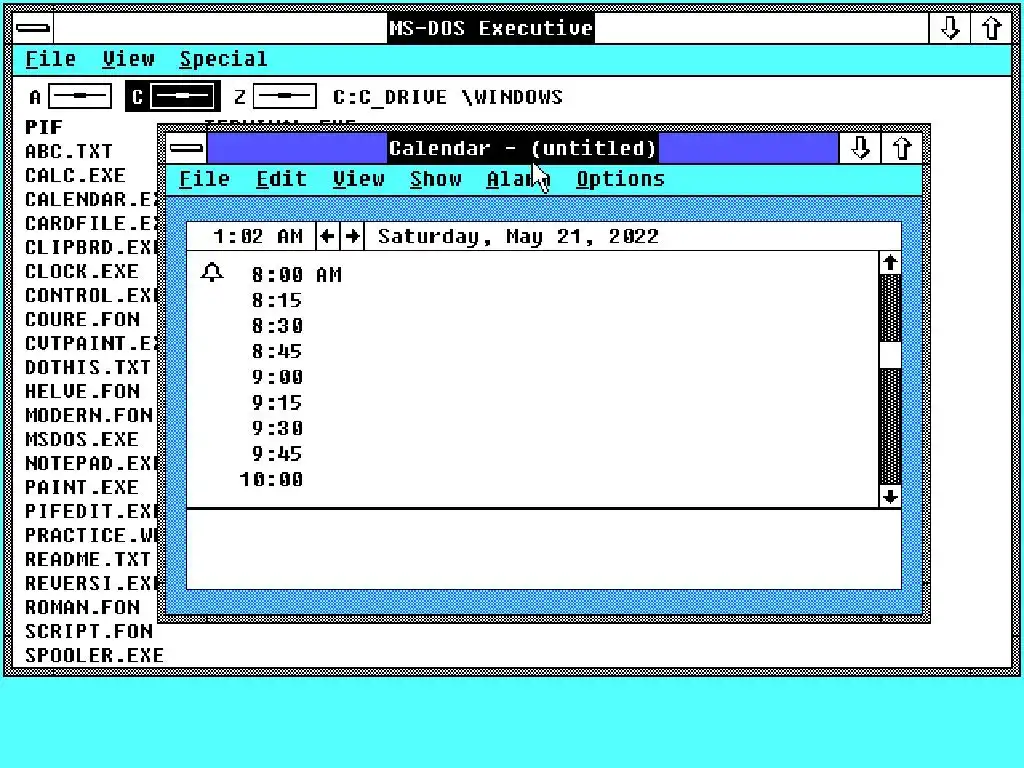
Task: Click the 9:30 appointment slot
Action: [532, 428]
